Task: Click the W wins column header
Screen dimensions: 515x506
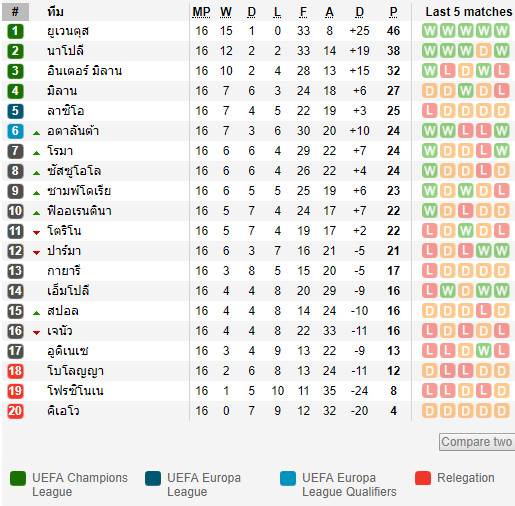Action: pyautogui.click(x=226, y=12)
